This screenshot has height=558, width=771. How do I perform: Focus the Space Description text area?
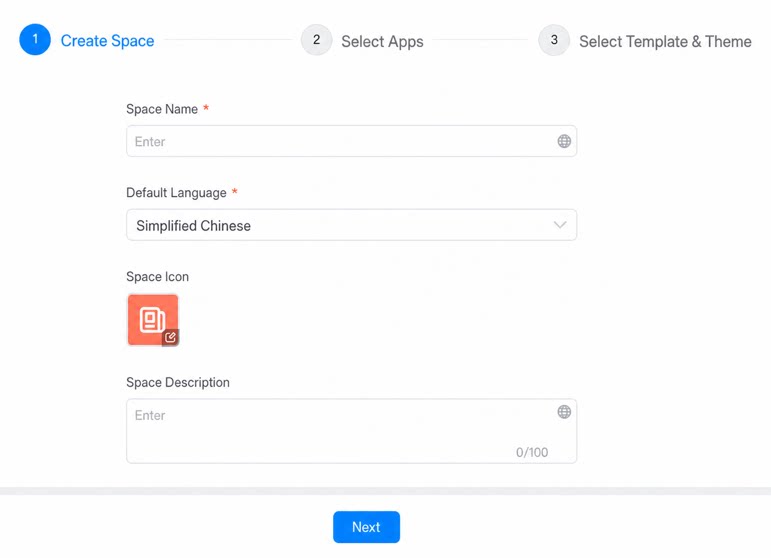tap(352, 431)
